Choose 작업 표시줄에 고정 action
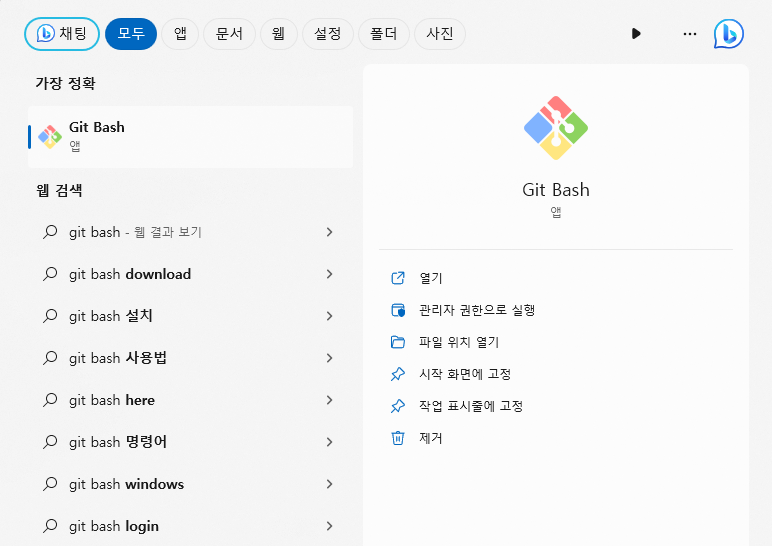This screenshot has height=546, width=772. [x=471, y=406]
